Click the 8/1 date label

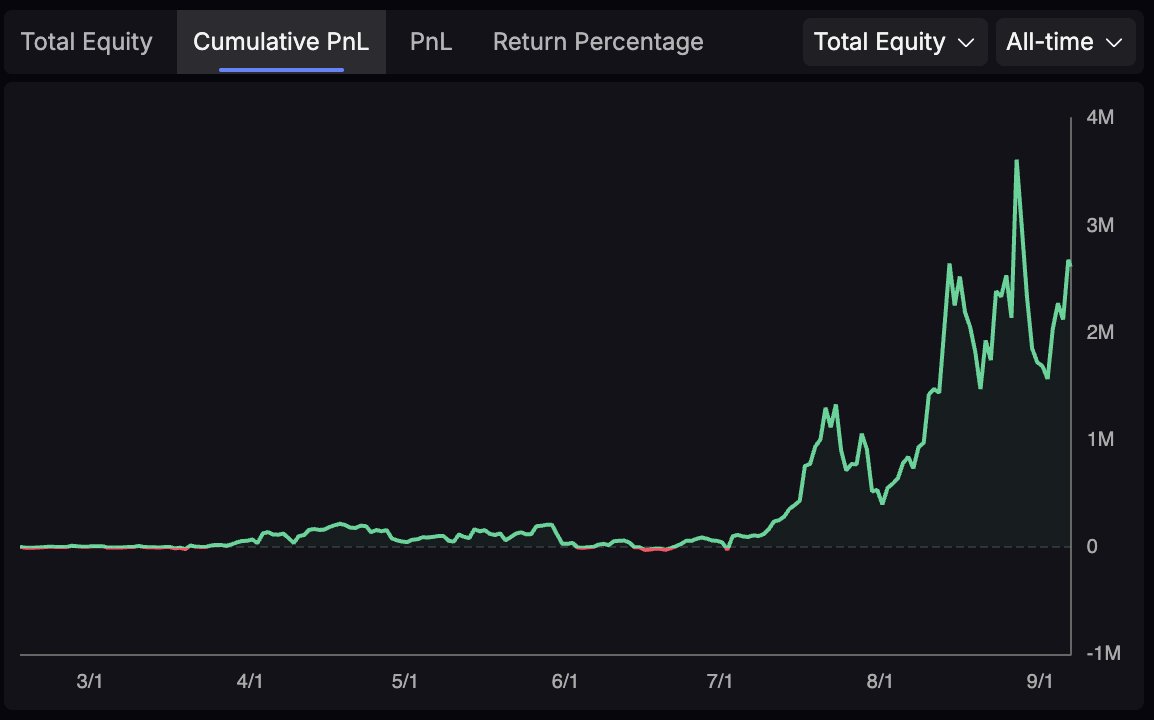tap(879, 681)
